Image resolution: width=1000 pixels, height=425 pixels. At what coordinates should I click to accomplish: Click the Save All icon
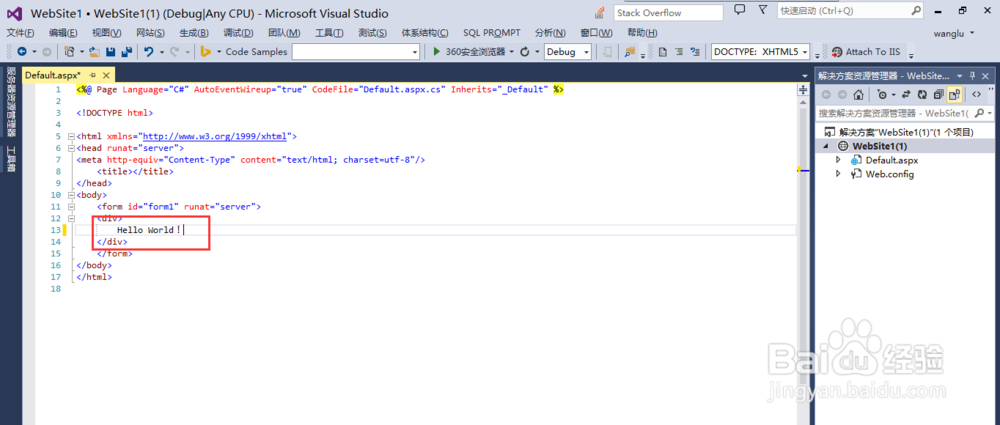tap(126, 52)
